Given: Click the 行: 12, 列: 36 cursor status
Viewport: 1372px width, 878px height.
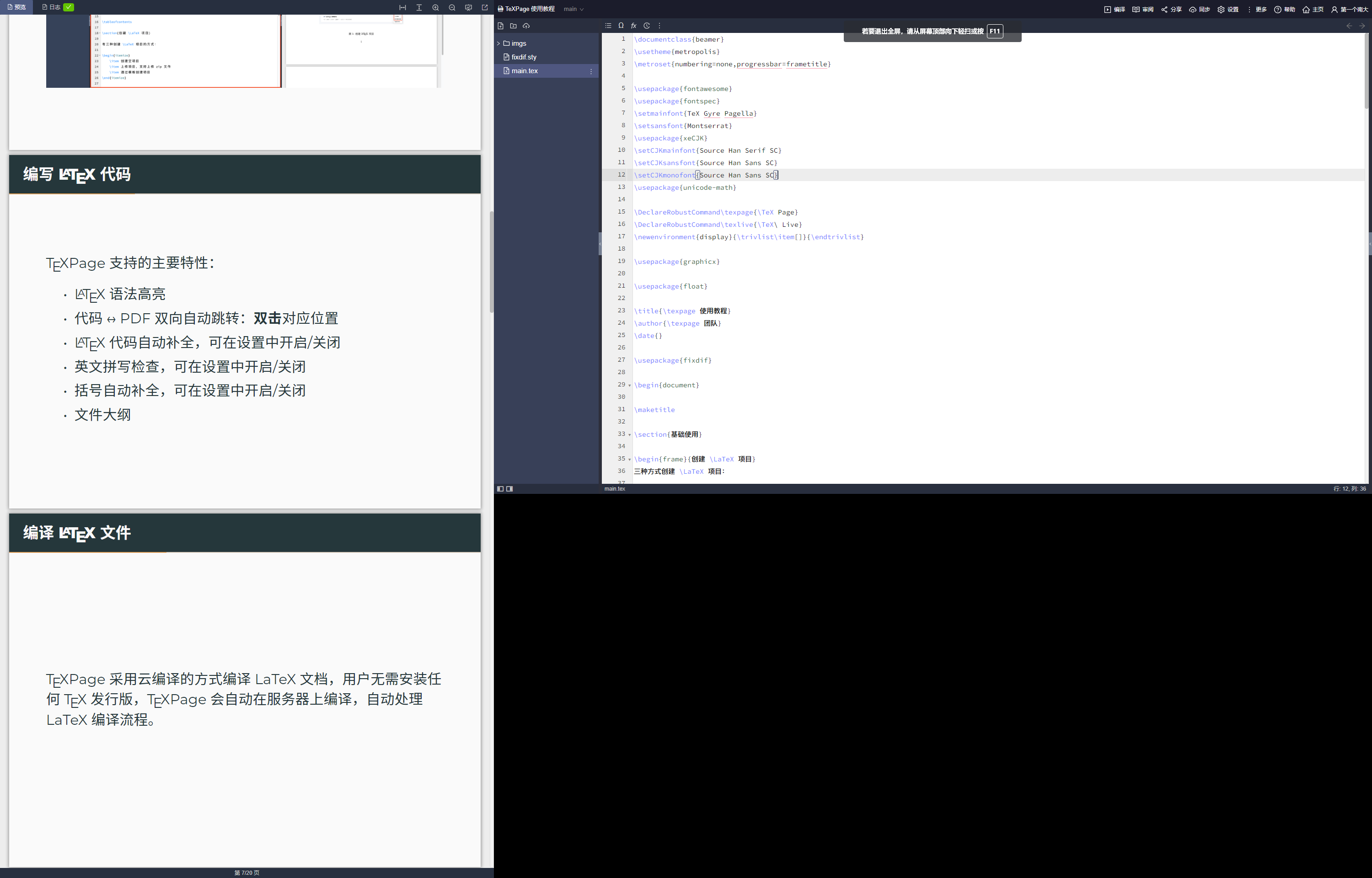Looking at the screenshot, I should click(x=1349, y=488).
